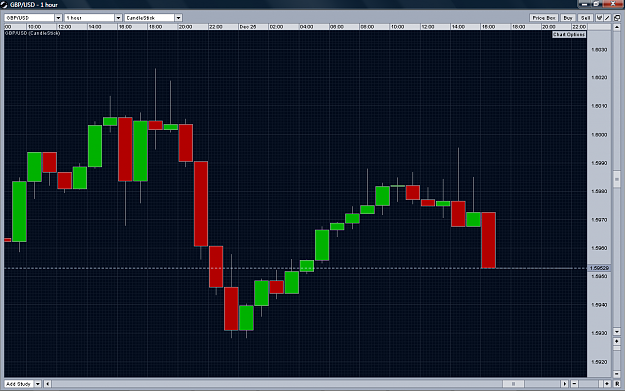Click the horizontal zoom out minus button

click(574, 384)
